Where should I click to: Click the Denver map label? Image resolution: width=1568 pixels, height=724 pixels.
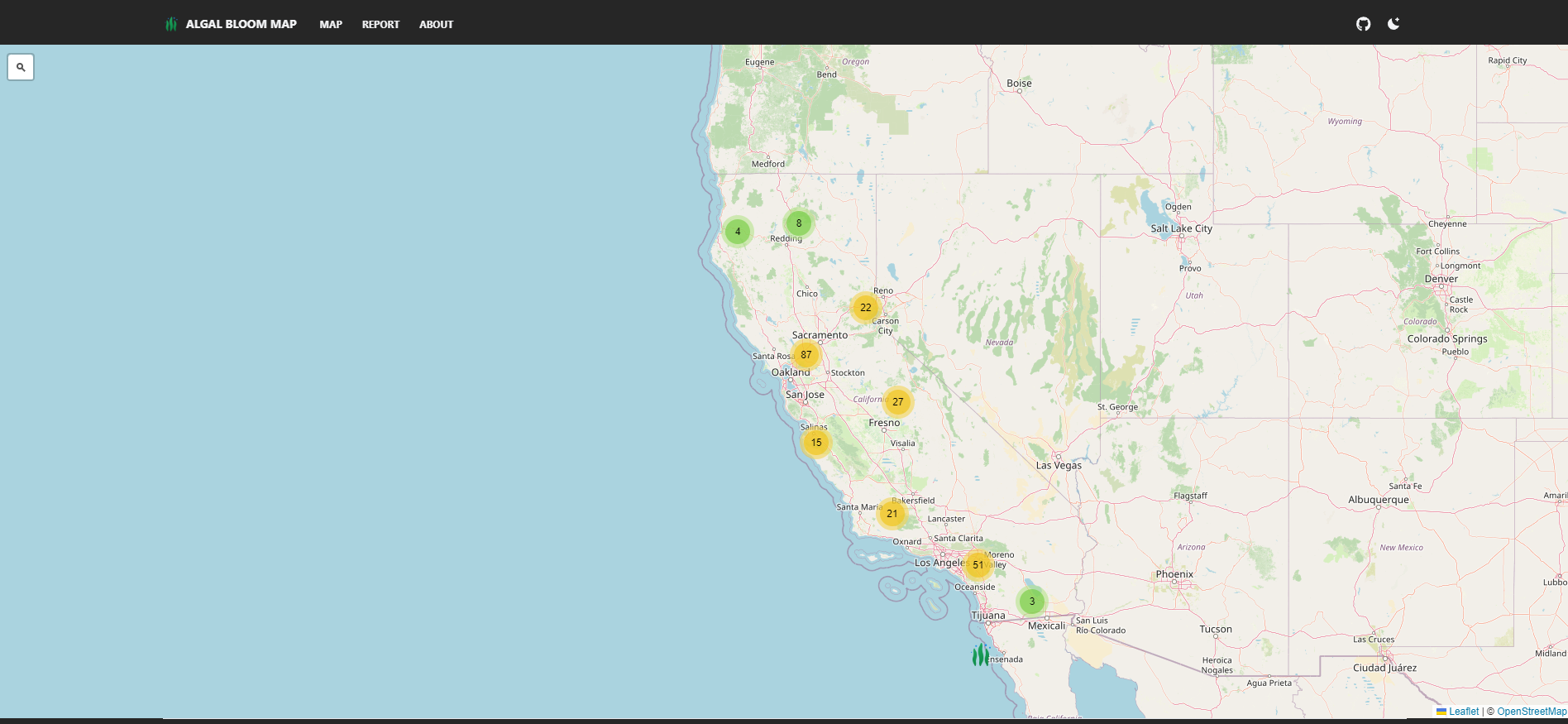1441,279
